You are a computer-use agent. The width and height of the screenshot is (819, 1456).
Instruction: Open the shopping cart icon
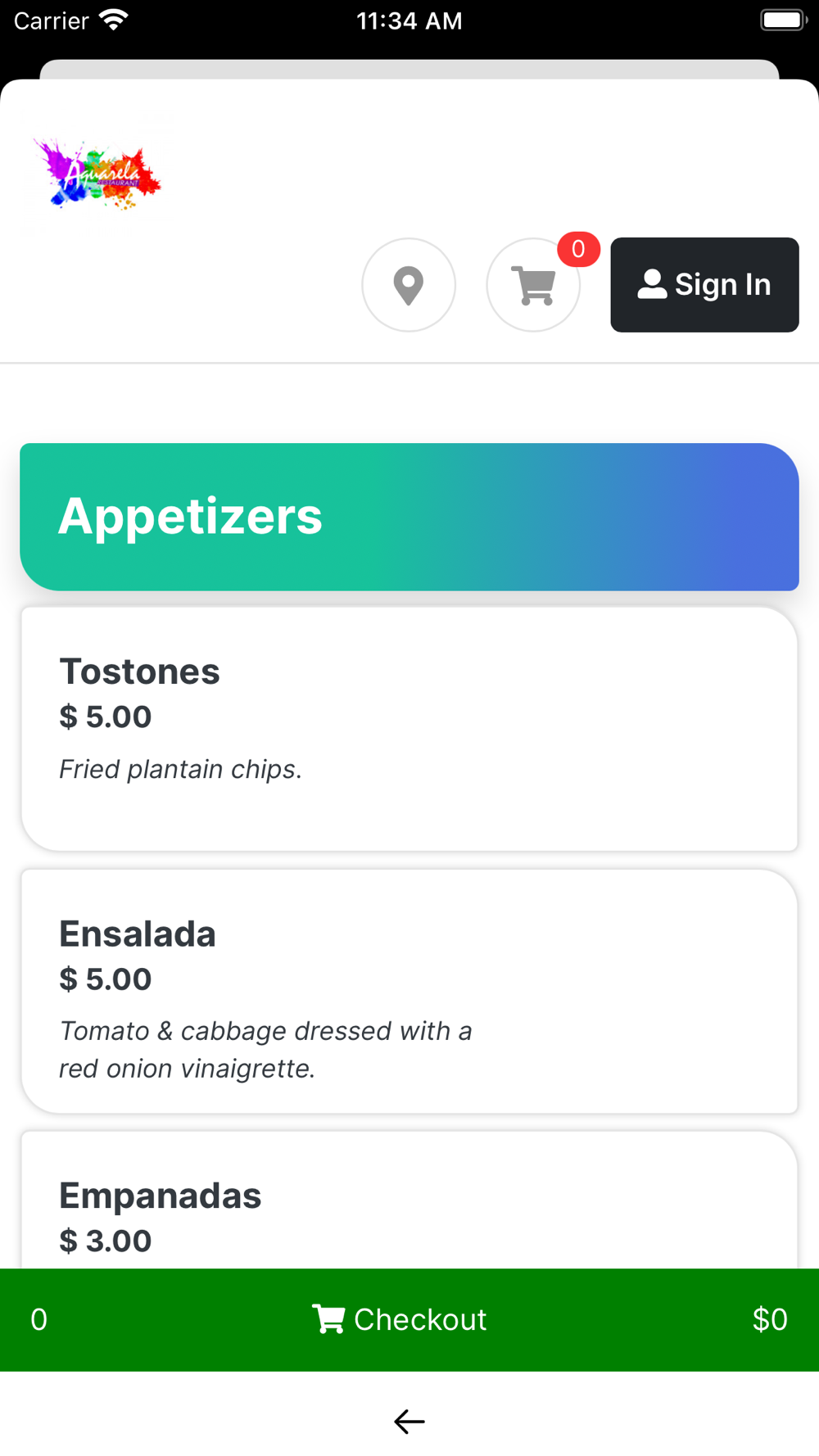[533, 285]
